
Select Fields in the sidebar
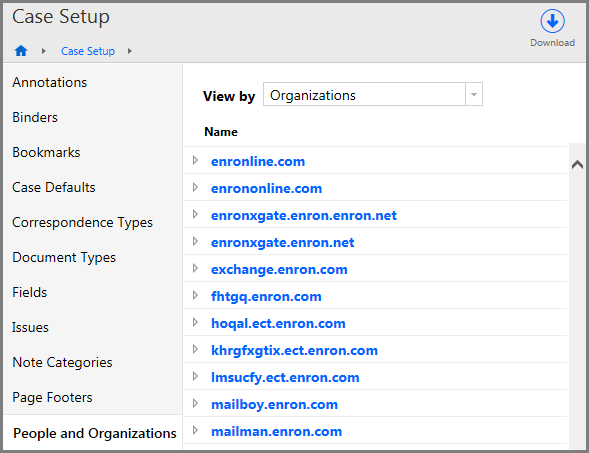(30, 292)
